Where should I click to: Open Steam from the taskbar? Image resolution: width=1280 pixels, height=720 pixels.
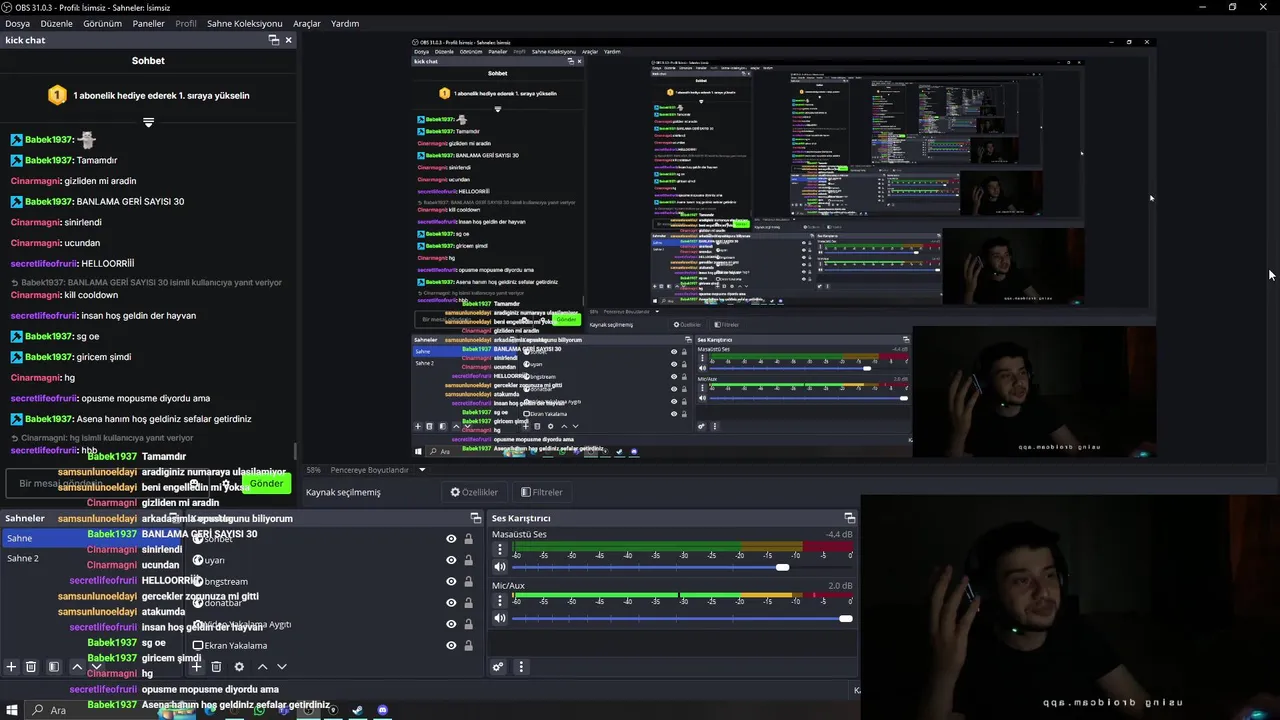point(357,710)
